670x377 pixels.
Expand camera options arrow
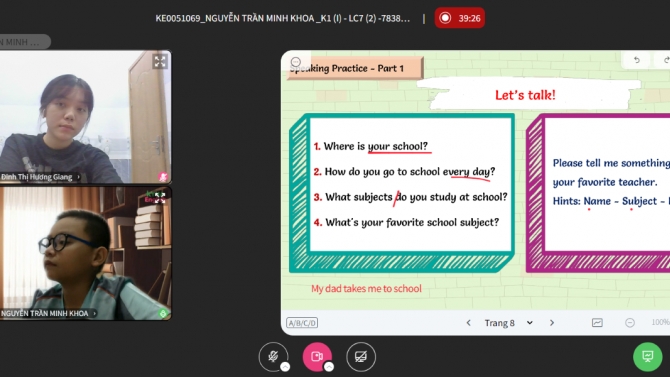coord(329,367)
